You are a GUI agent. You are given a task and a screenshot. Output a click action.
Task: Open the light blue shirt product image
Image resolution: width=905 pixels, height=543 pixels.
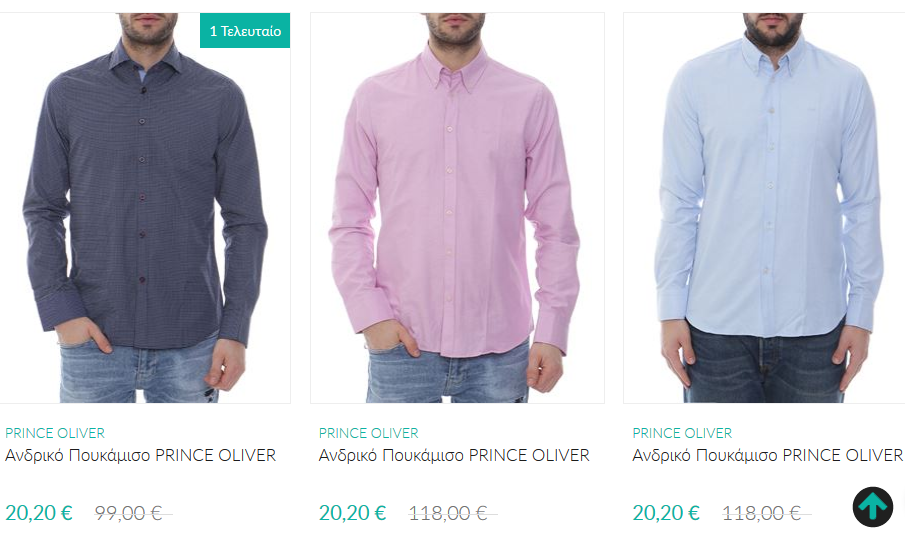click(x=764, y=208)
